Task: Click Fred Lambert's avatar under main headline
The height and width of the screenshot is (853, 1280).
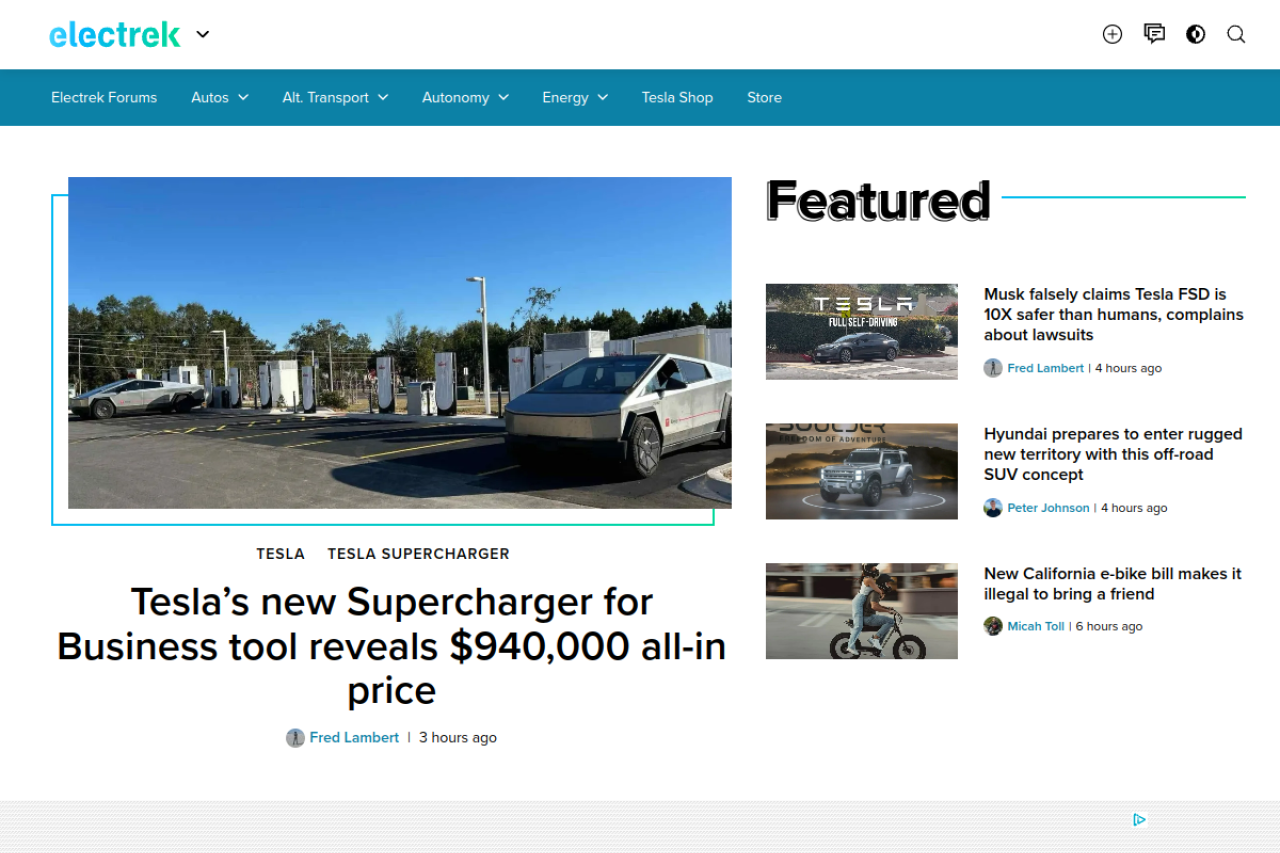Action: tap(295, 738)
